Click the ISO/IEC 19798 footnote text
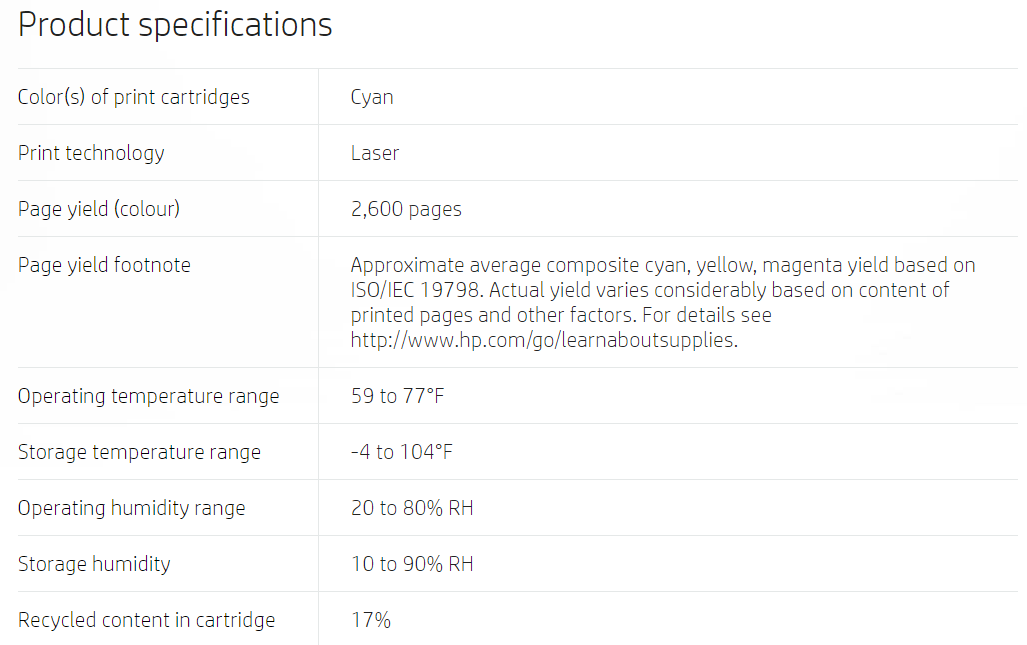Screen dimensions: 1027x645 (416, 290)
